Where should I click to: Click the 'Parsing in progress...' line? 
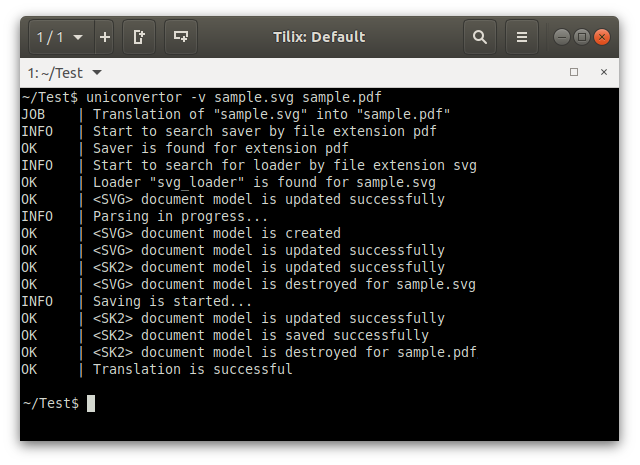coord(180,216)
